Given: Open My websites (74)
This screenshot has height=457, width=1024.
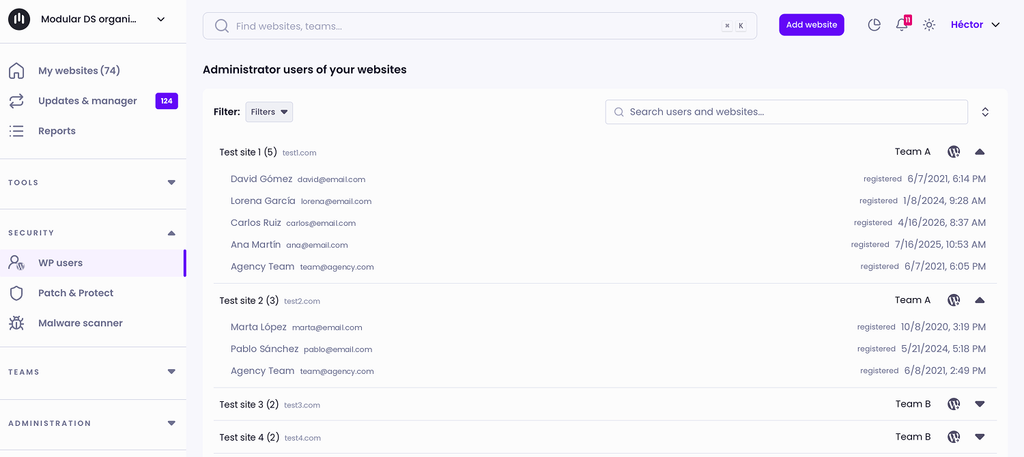Looking at the screenshot, I should click(79, 71).
